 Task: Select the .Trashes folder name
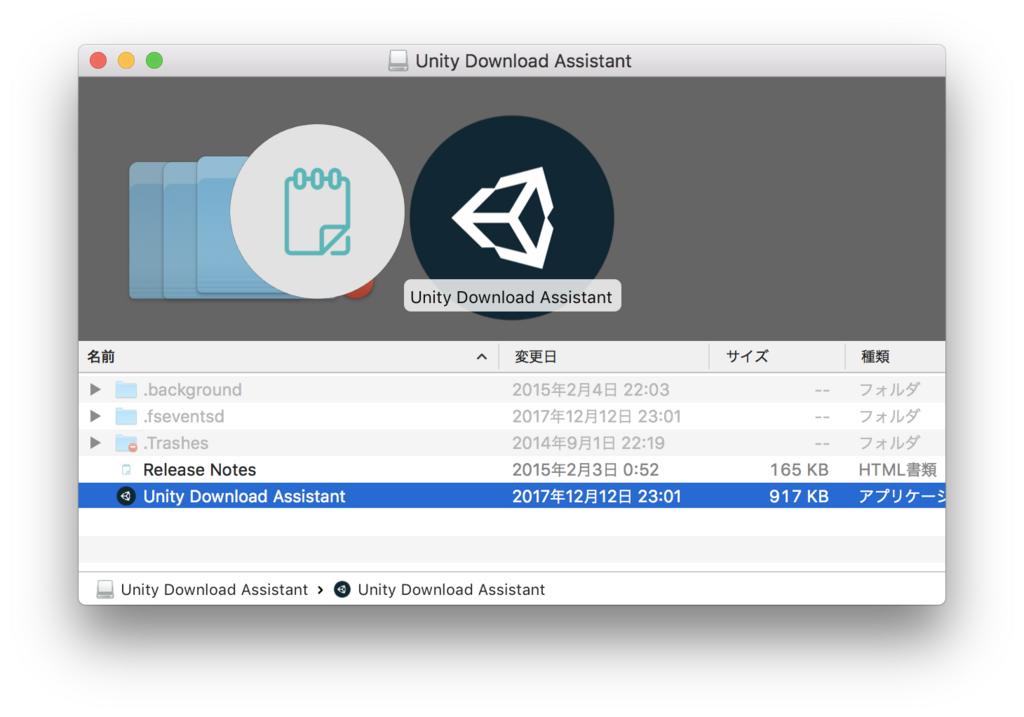coord(176,443)
